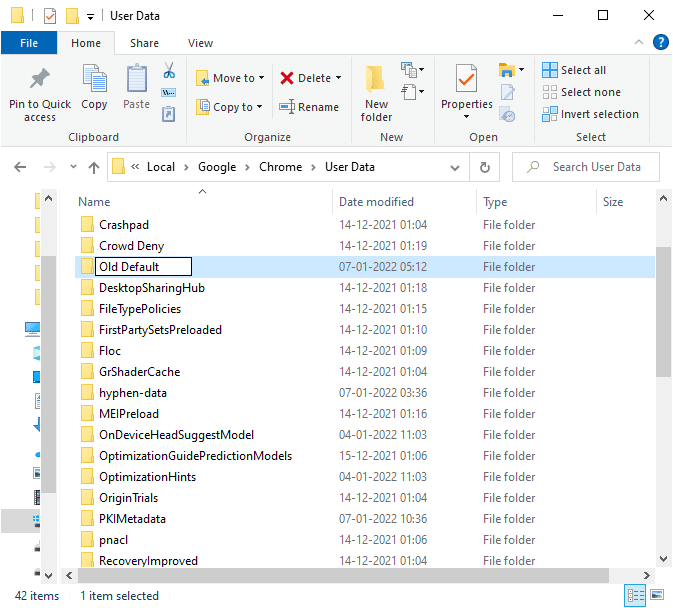
Task: Open Customize Quick Access Toolbar dropdown
Action: 90,17
